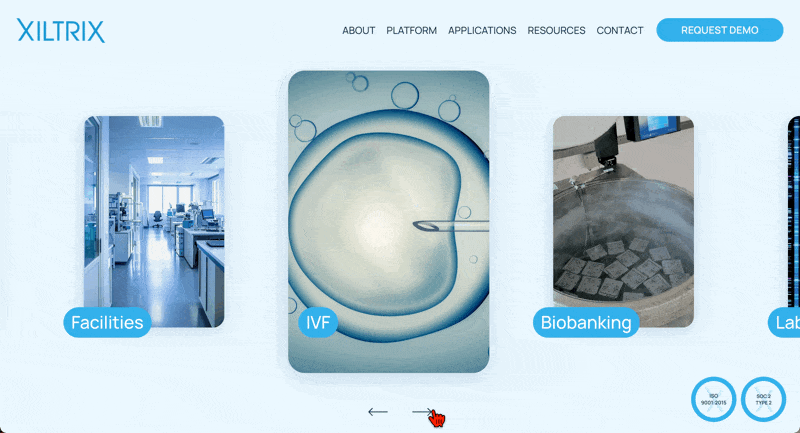
Task: Select the Biobanking label pill
Action: pos(586,322)
